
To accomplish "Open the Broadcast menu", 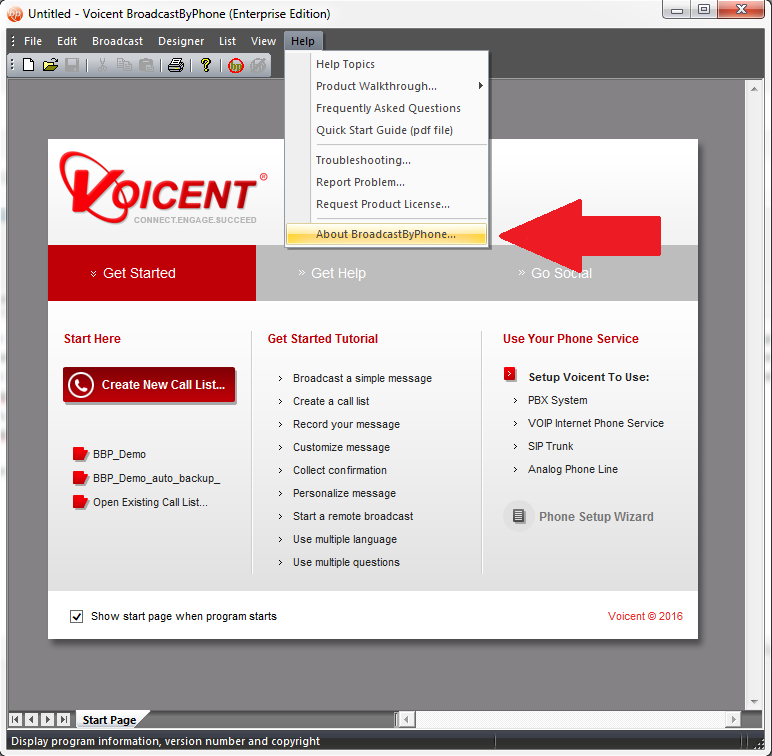I will 117,41.
